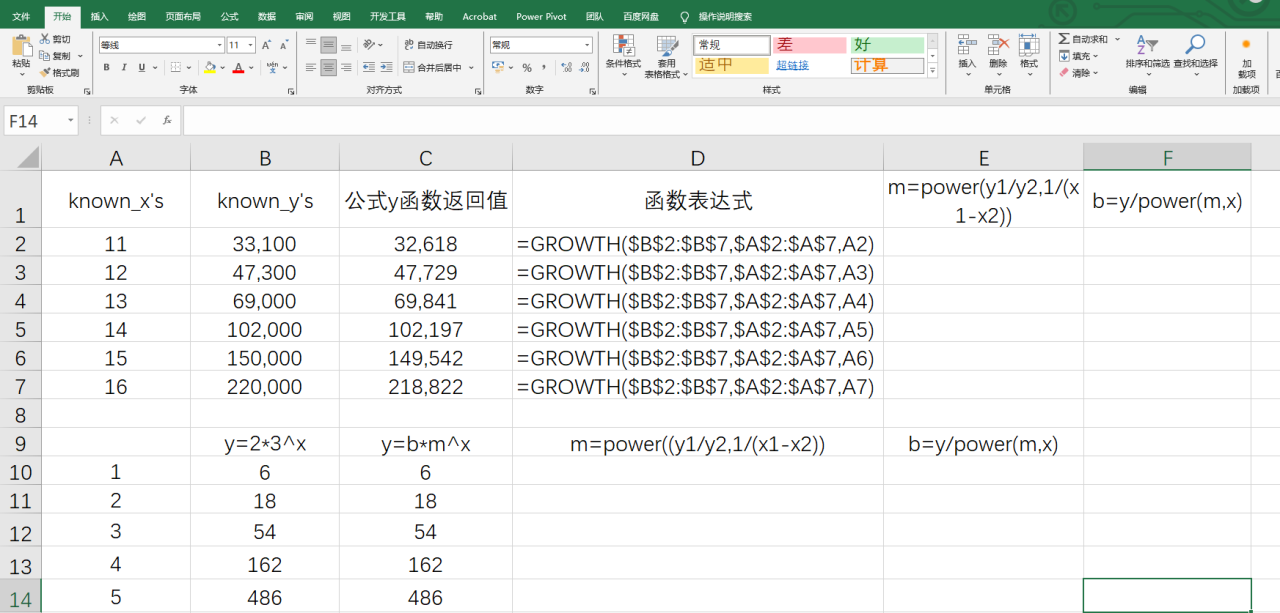
Task: Toggle top vertical alignment
Action: pos(311,44)
